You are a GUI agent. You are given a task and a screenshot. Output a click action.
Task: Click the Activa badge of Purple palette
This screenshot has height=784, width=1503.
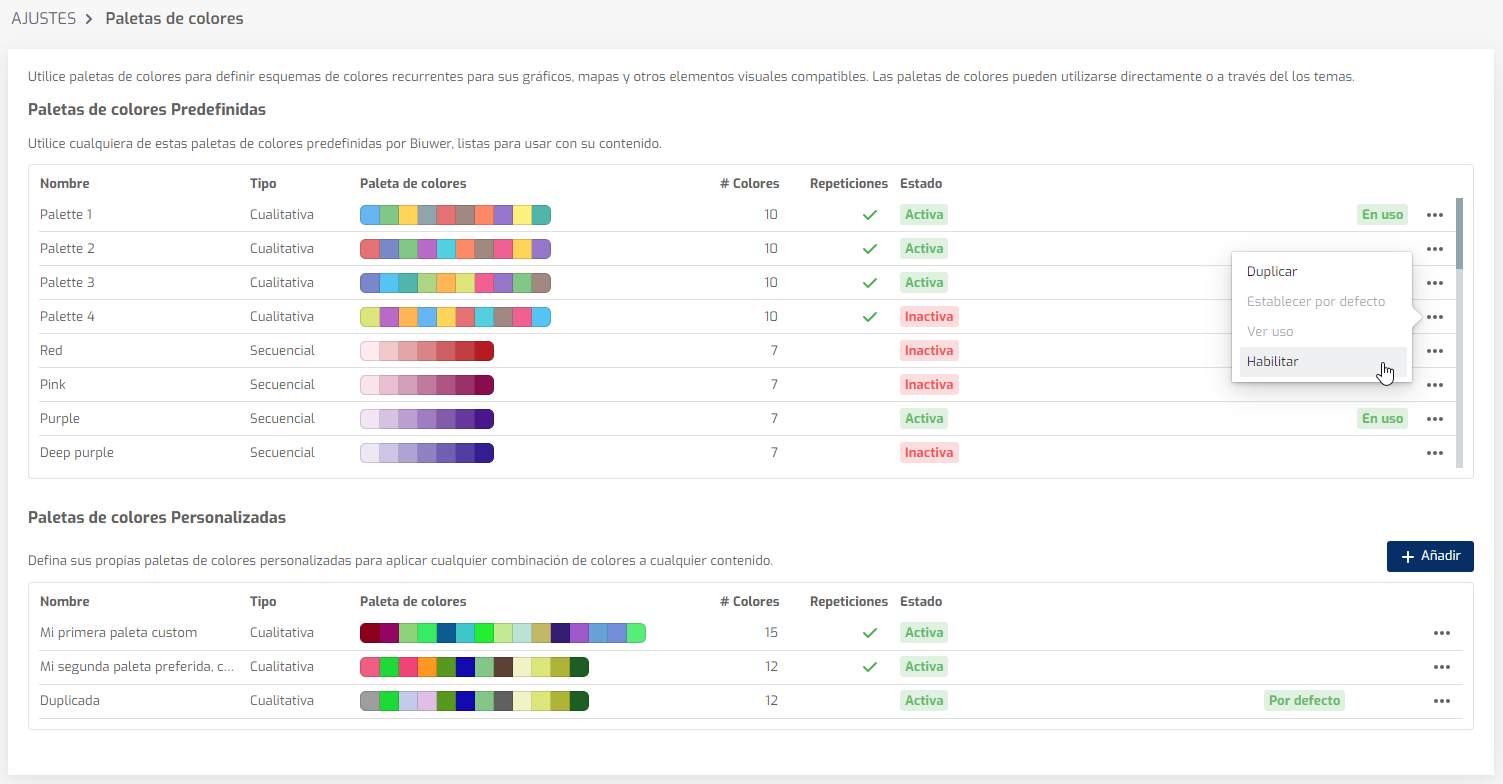coord(924,419)
